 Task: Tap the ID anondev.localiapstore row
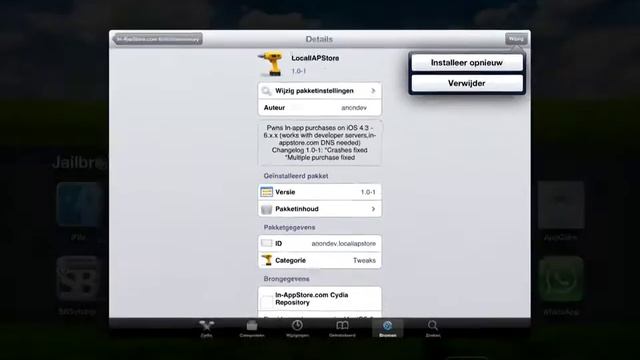tap(320, 243)
